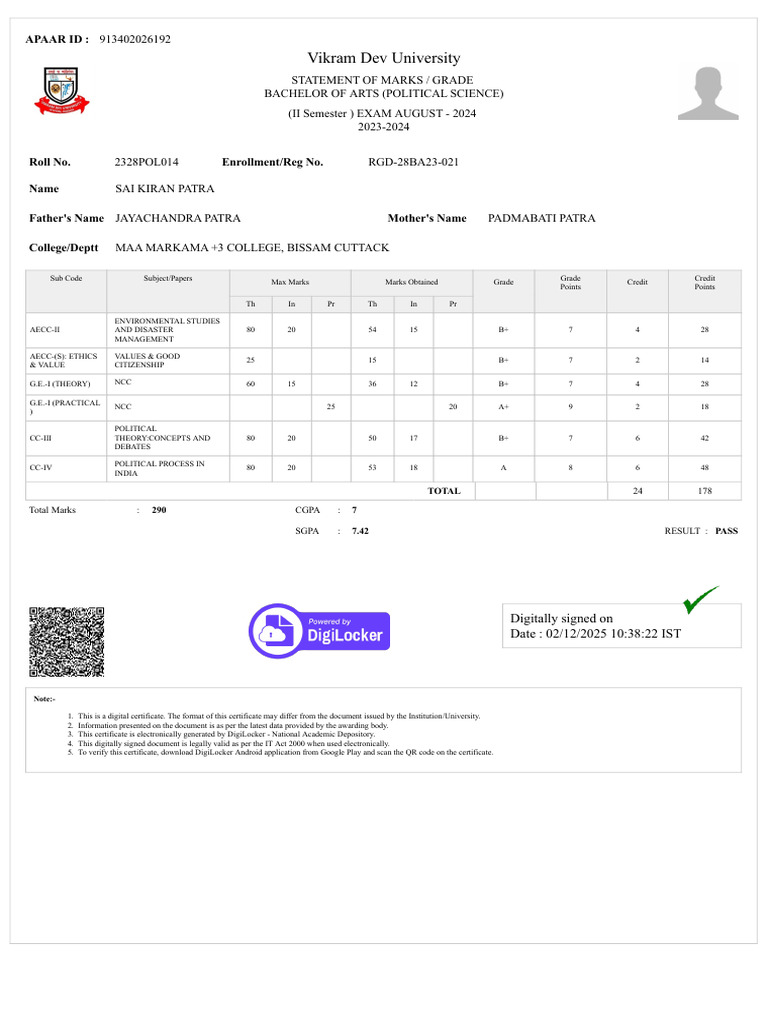Click the RESULT value PASS
The image size is (768, 1024).
point(726,531)
